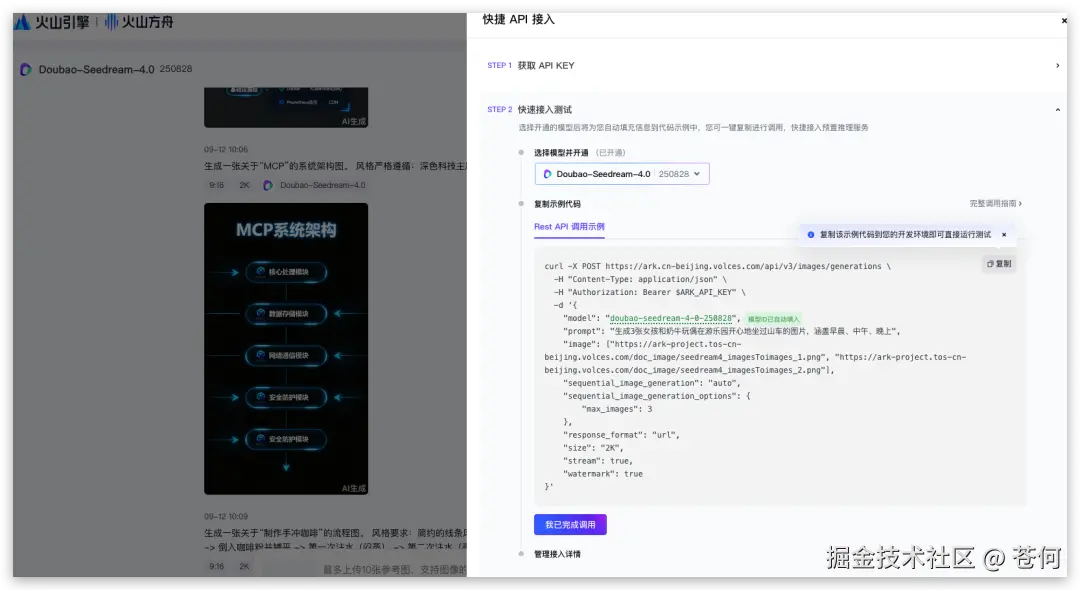Click the 火山引擎 logo icon
1080x590 pixels.
23,21
